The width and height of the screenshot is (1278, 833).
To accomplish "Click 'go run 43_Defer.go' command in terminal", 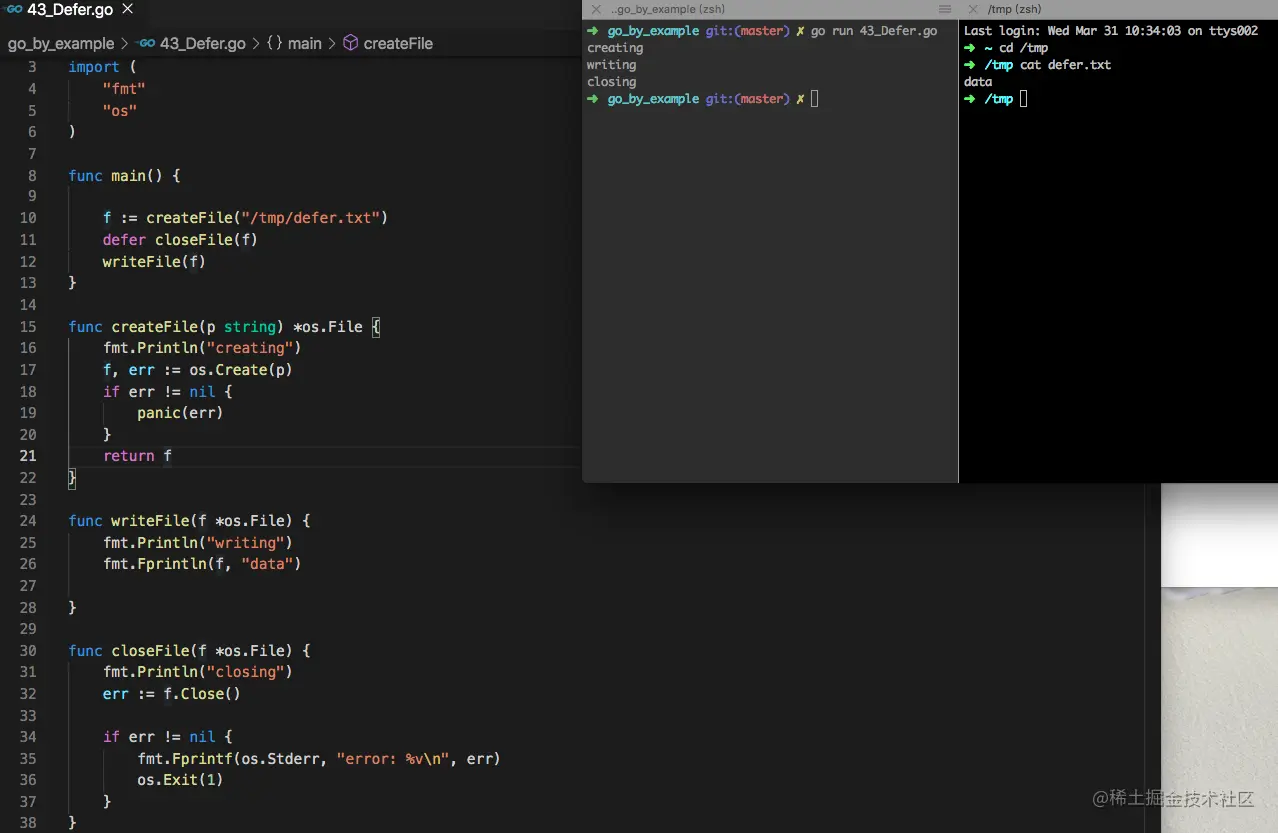I will coord(874,31).
